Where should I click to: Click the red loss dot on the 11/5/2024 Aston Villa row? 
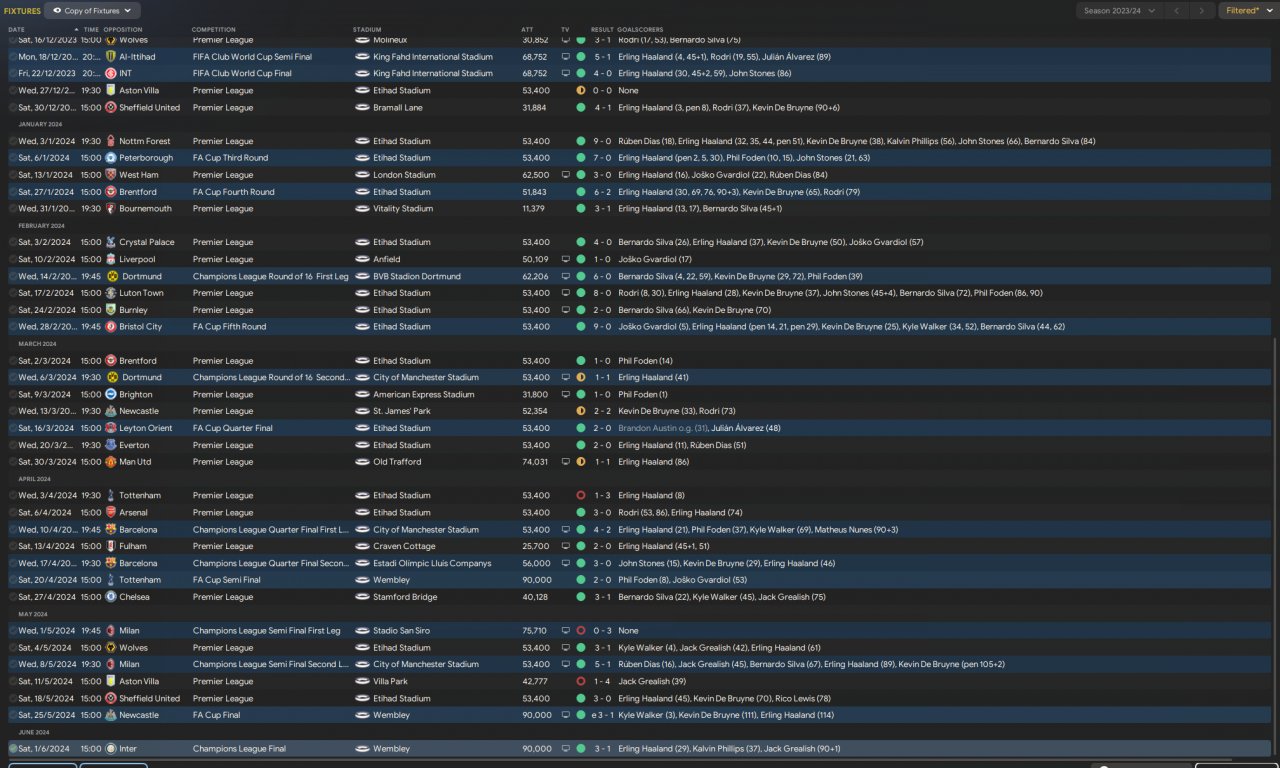581,681
